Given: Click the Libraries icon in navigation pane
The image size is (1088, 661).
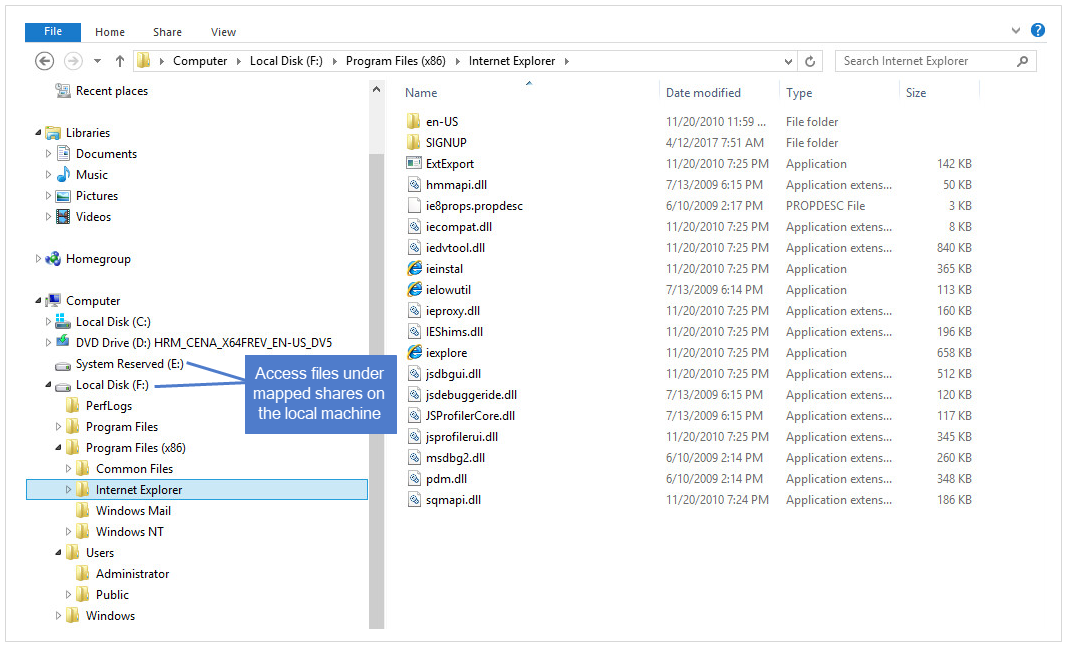Looking at the screenshot, I should pos(53,132).
